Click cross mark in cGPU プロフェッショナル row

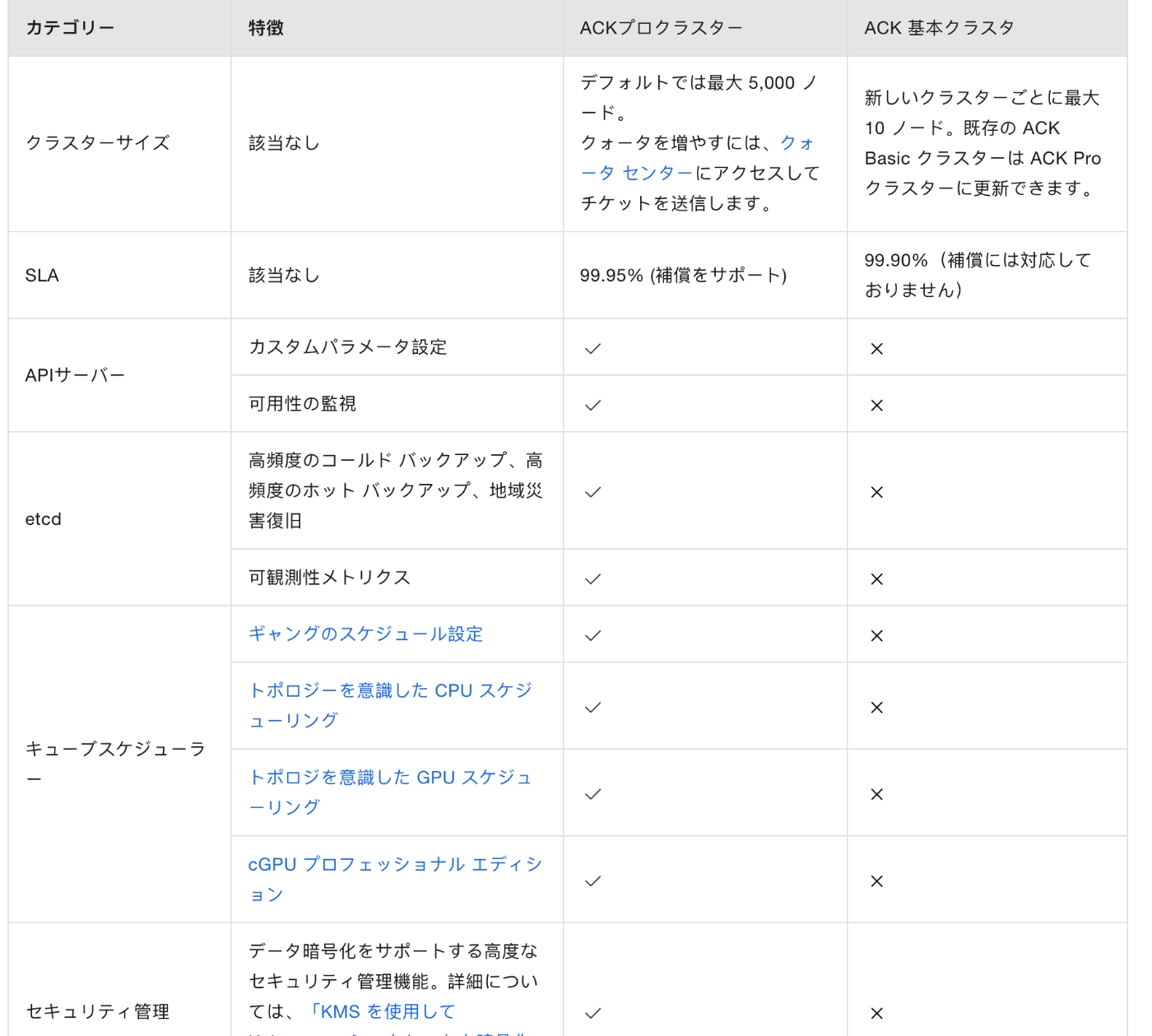click(x=876, y=881)
